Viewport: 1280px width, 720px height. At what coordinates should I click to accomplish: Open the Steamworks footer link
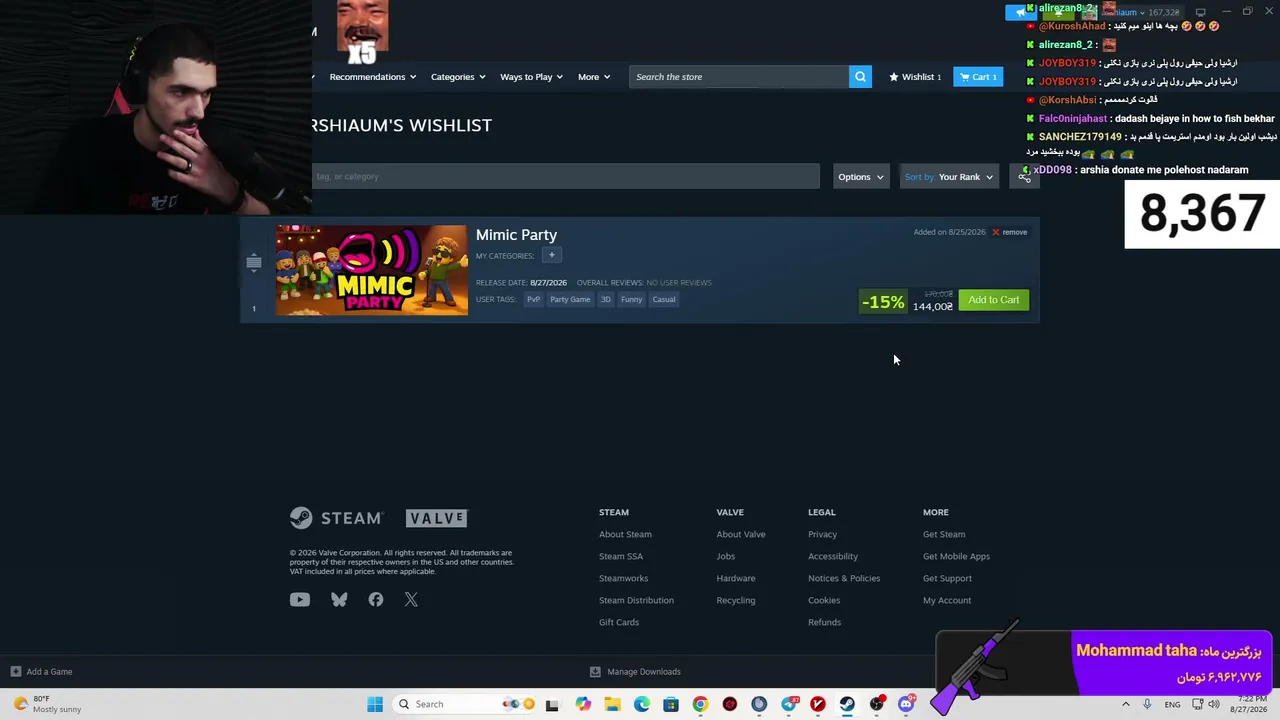click(623, 578)
